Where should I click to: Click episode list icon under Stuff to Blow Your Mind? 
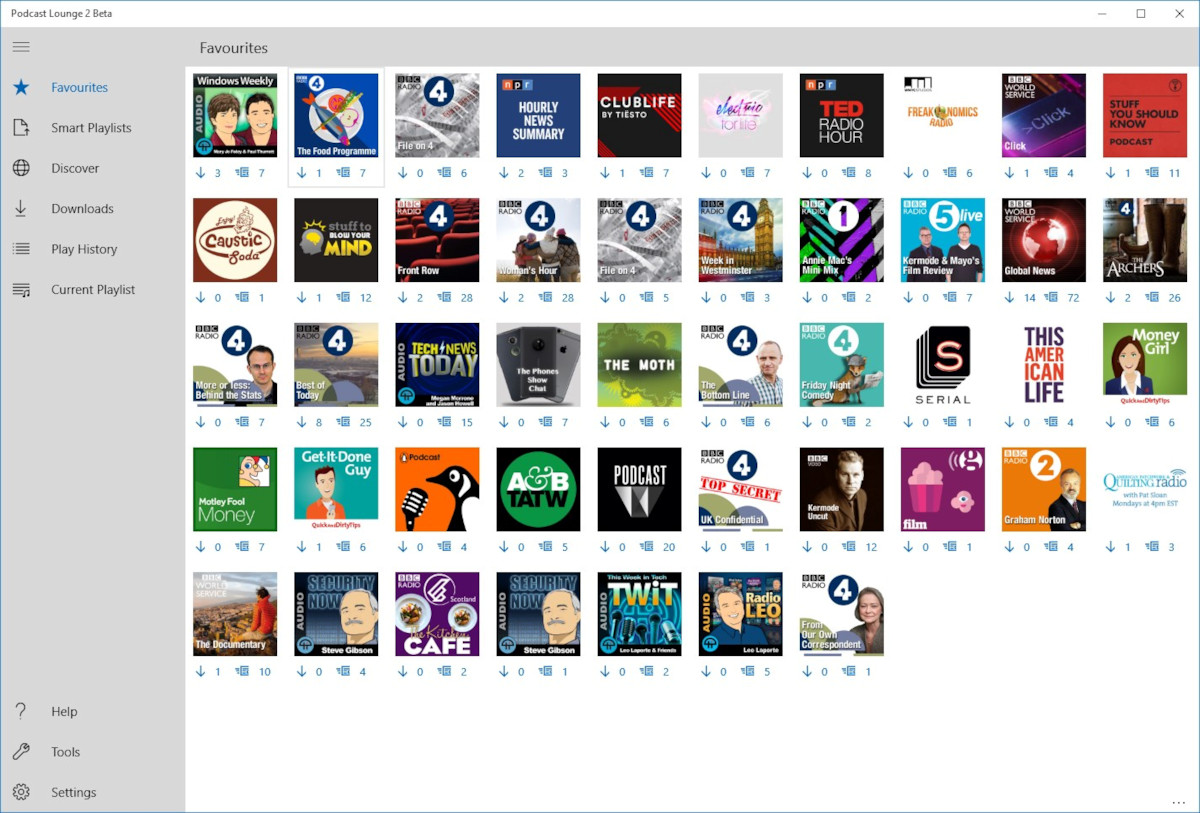[343, 298]
